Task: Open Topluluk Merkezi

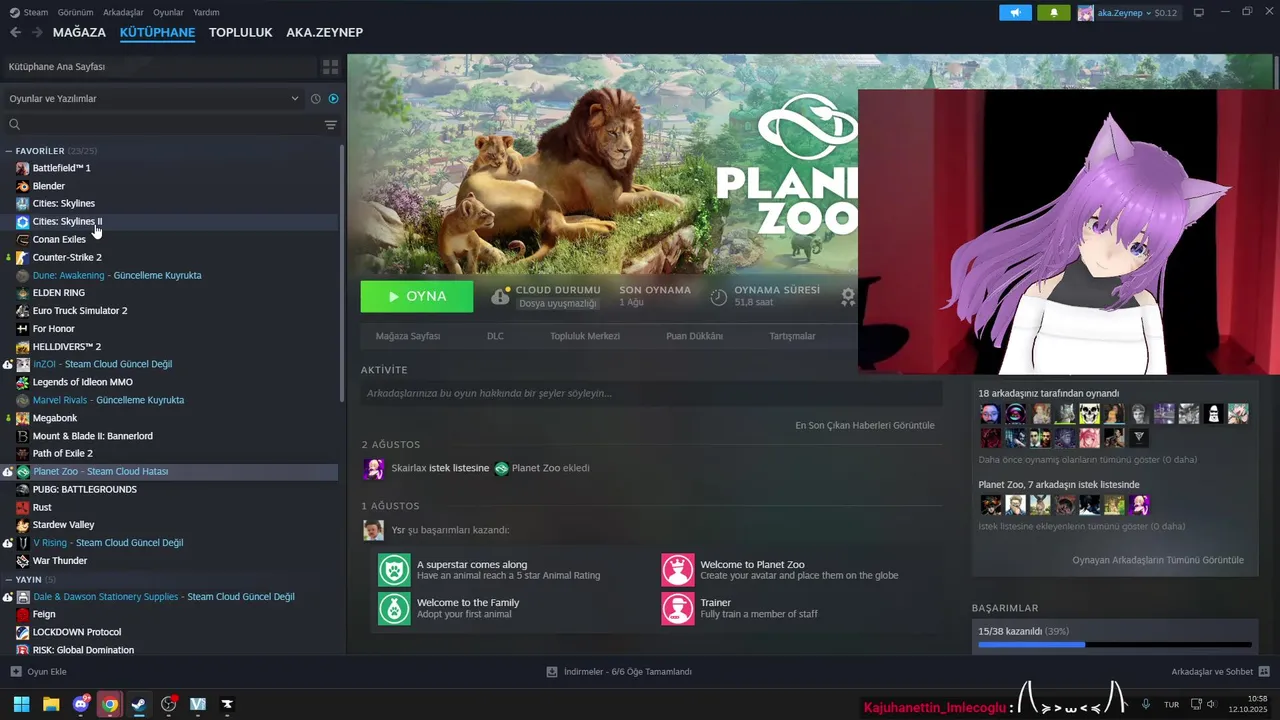Action: point(585,336)
